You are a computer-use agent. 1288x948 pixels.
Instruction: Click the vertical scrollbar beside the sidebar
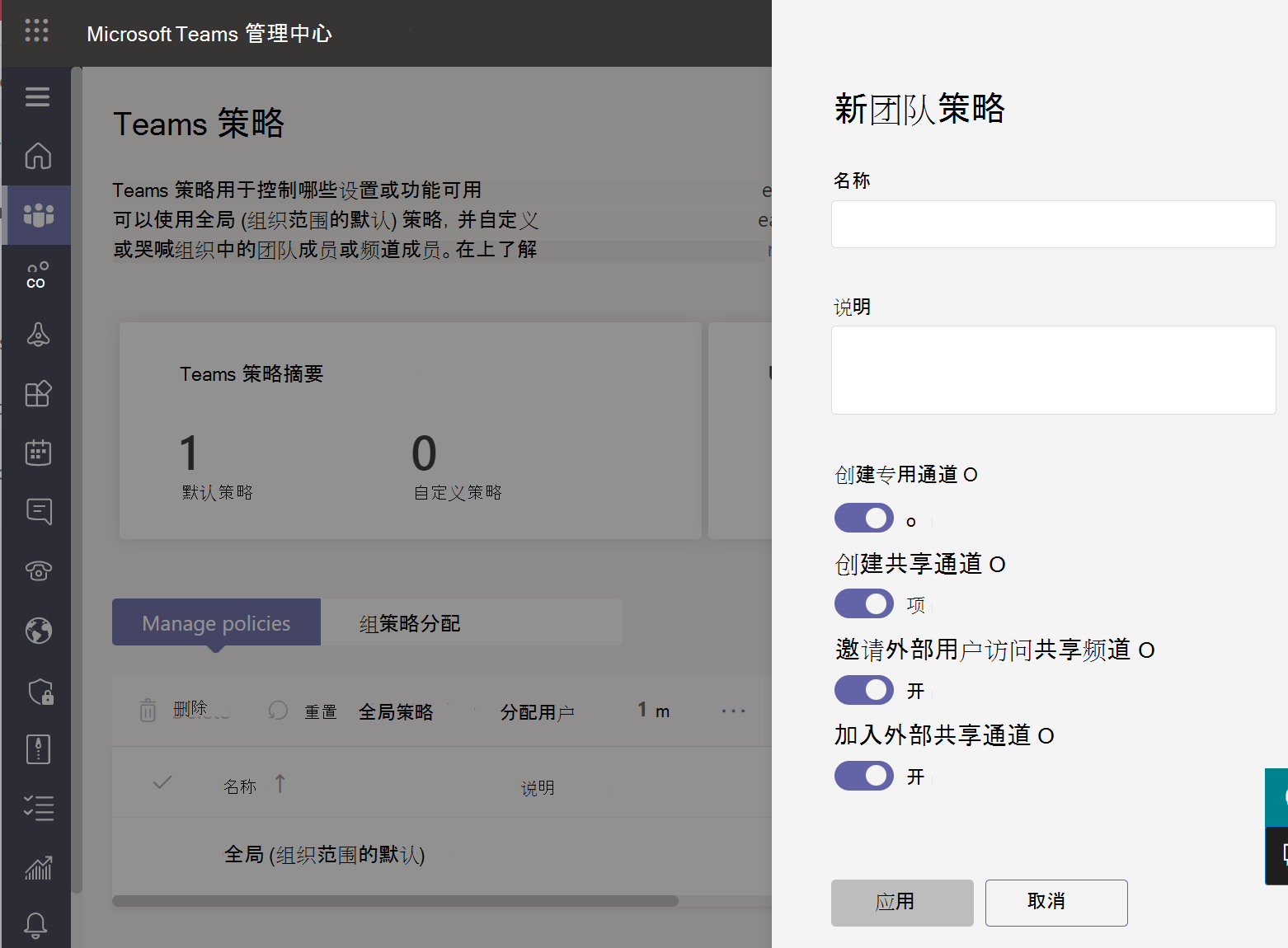pyautogui.click(x=77, y=480)
